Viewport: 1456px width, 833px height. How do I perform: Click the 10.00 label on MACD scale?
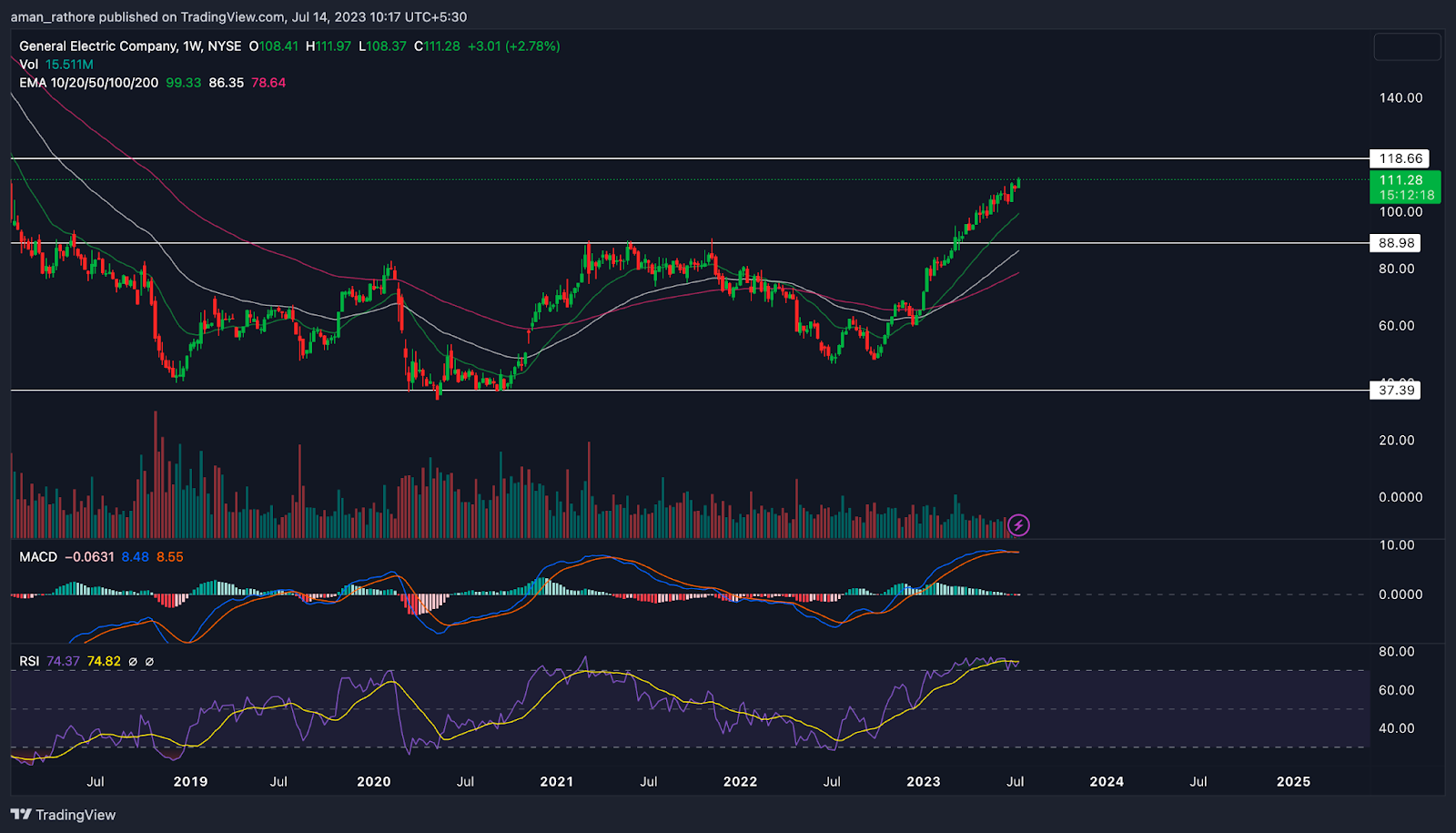[x=1397, y=544]
